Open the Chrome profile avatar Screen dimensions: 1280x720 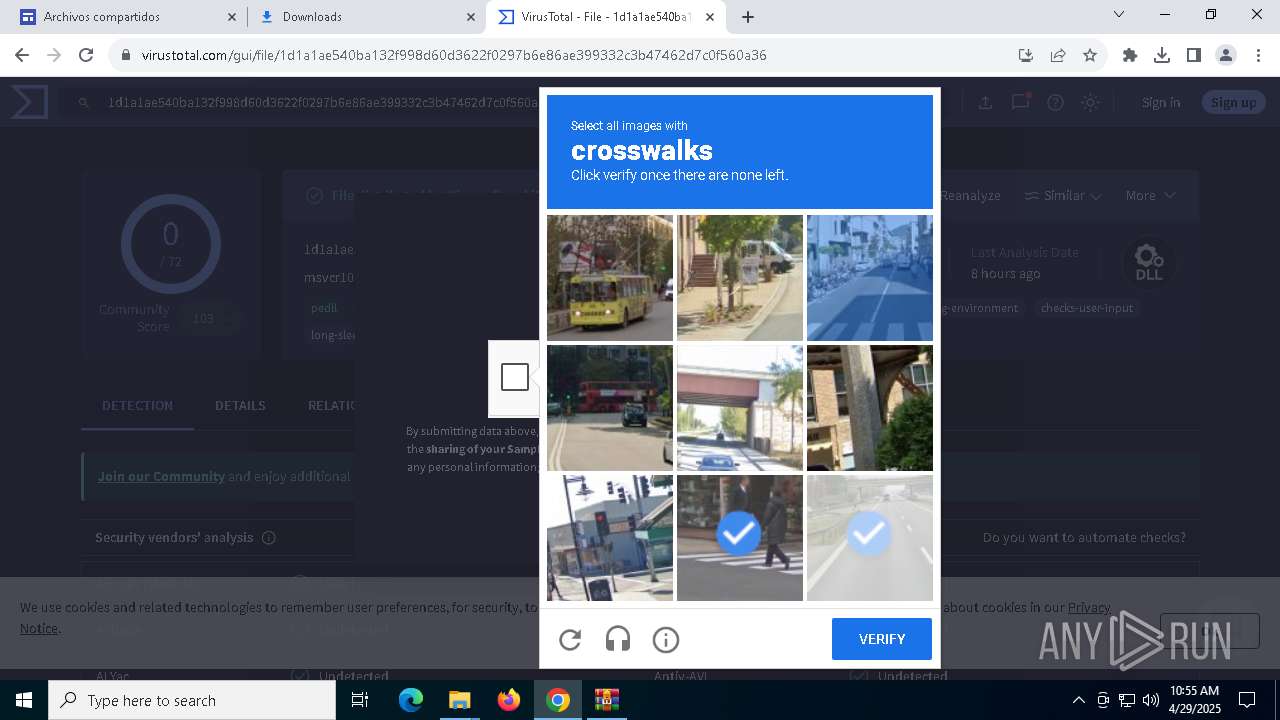coord(1226,55)
